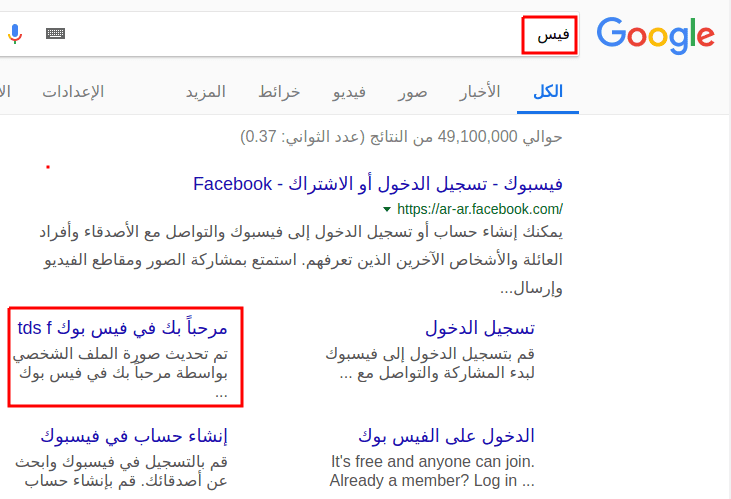The width and height of the screenshot is (731, 499).
Task: Switch to the فيديو tab
Action: [349, 92]
